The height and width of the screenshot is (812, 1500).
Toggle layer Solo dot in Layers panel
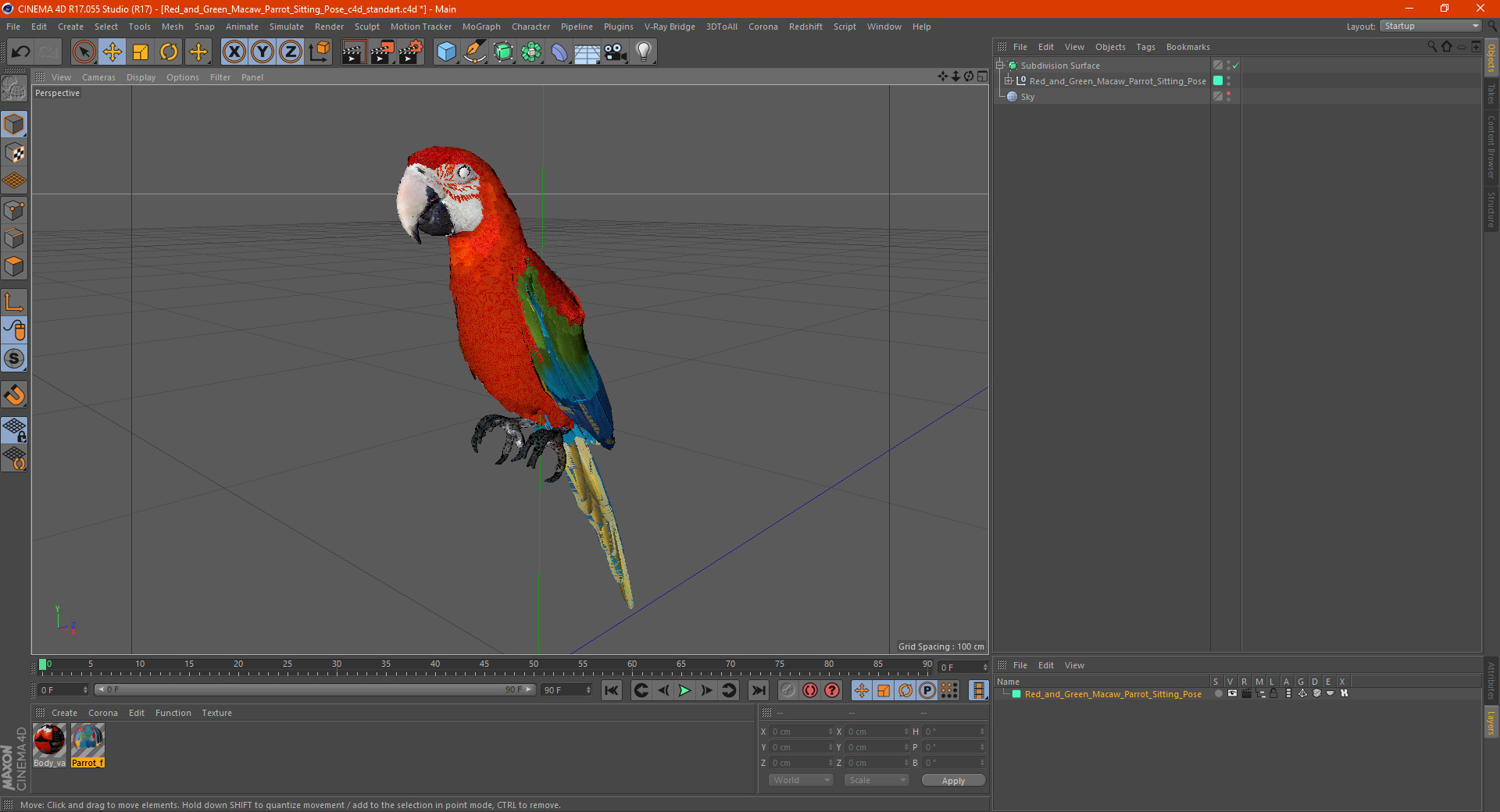(x=1218, y=693)
